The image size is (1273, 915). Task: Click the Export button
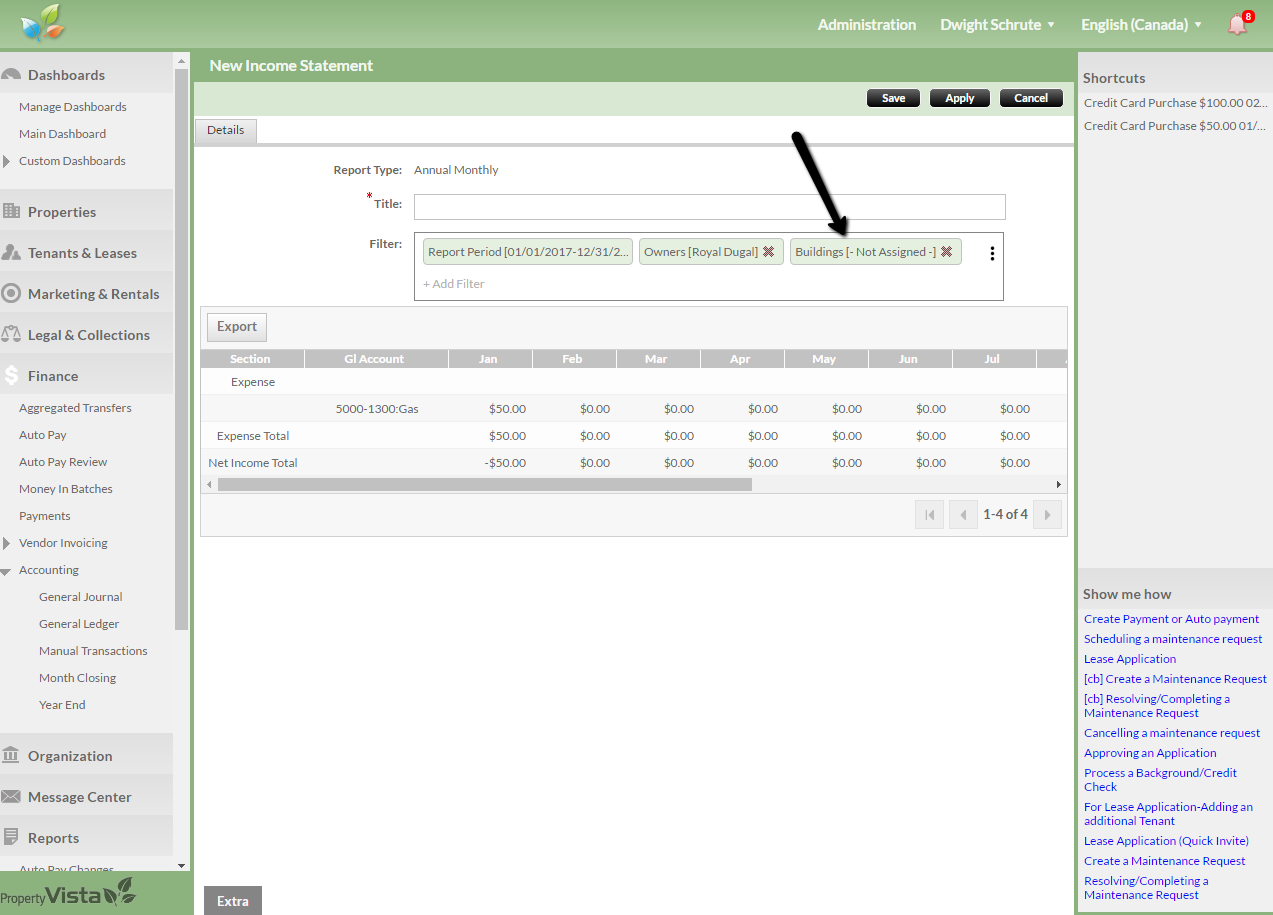[x=237, y=327]
